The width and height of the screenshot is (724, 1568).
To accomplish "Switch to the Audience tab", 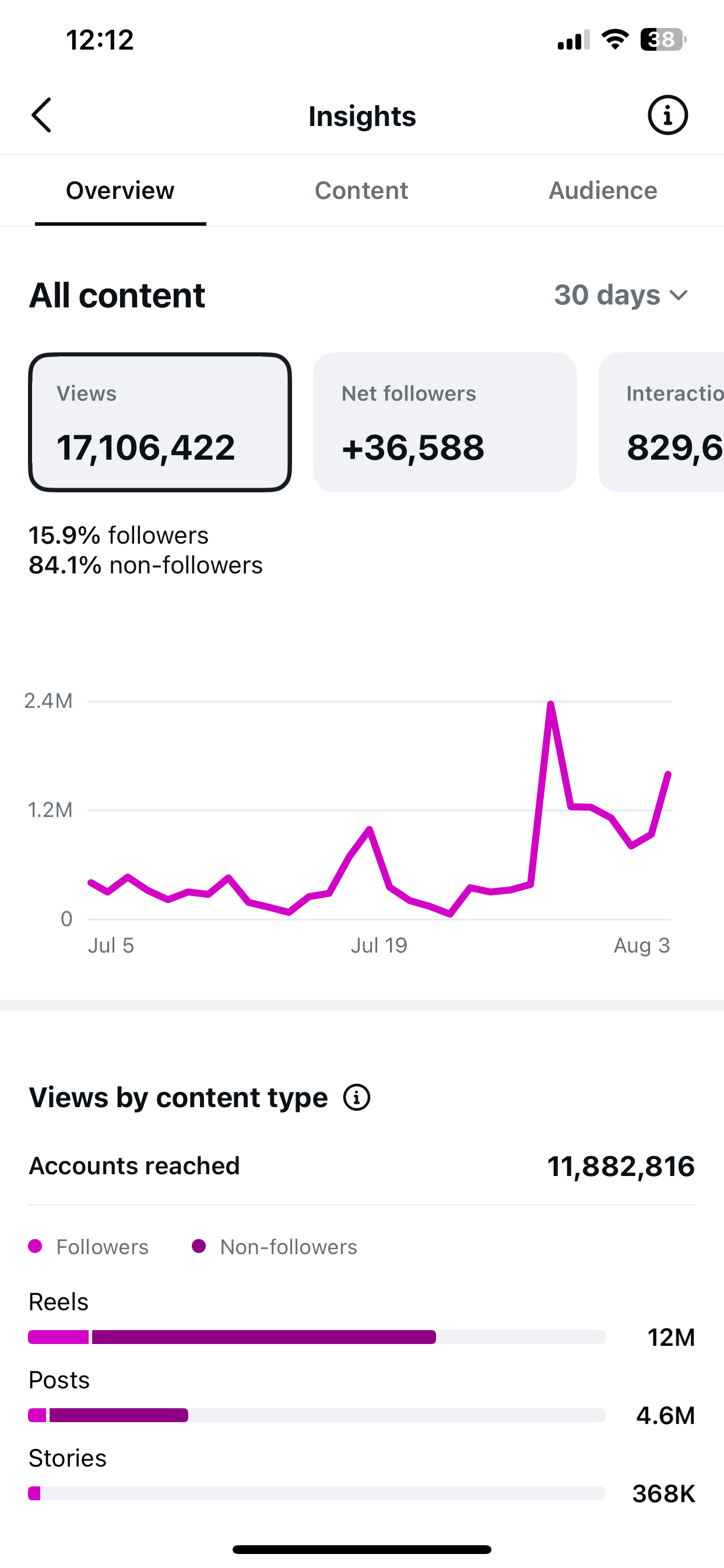I will (x=603, y=191).
